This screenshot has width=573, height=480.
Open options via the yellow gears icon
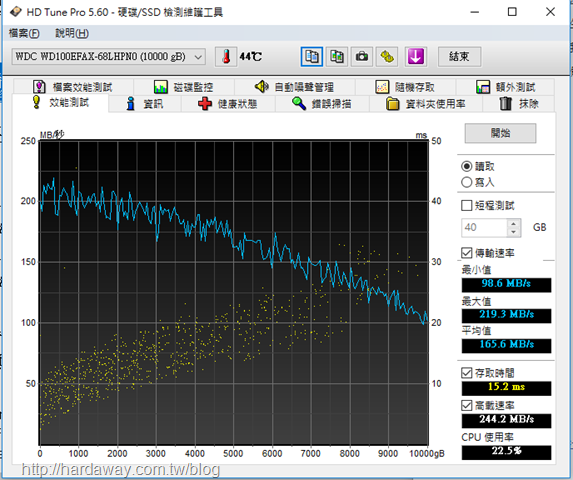tap(387, 57)
